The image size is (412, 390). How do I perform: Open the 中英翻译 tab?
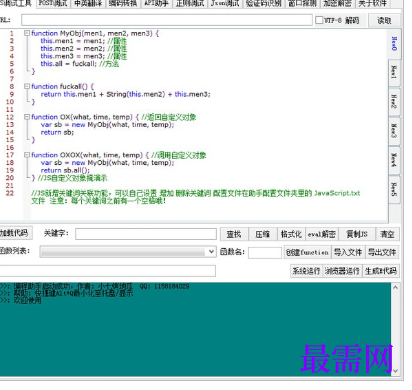click(88, 4)
